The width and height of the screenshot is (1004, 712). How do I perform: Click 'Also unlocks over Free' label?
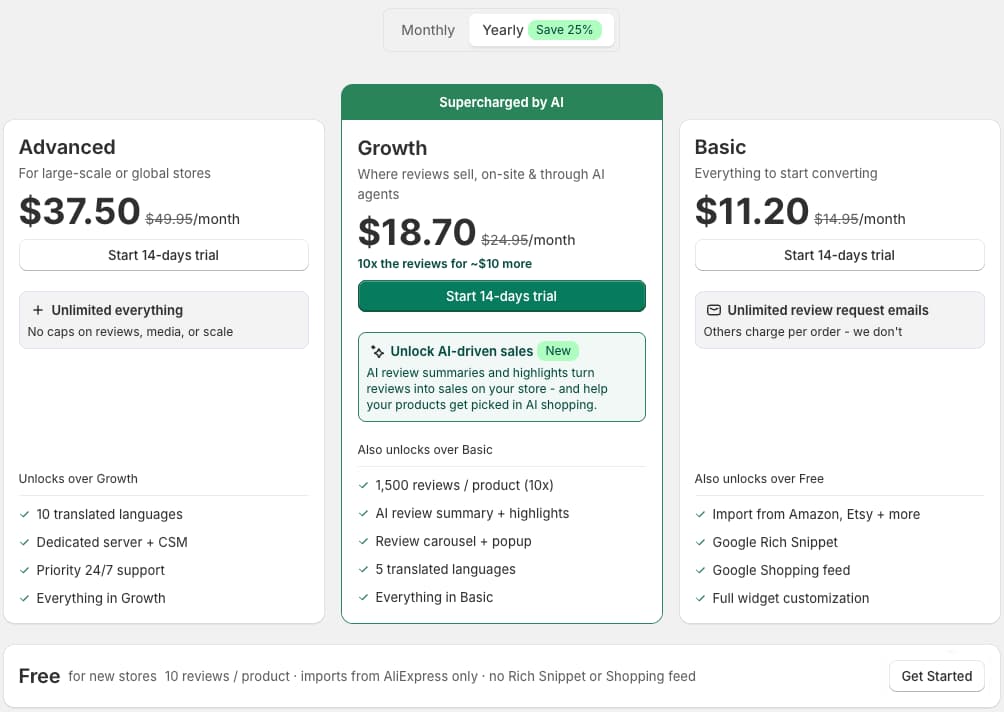point(759,479)
